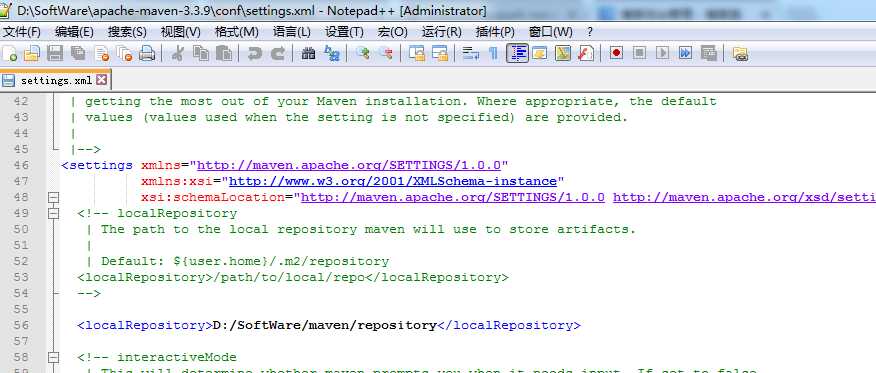Toggle word wrap
876x373 pixels.
pyautogui.click(x=471, y=54)
